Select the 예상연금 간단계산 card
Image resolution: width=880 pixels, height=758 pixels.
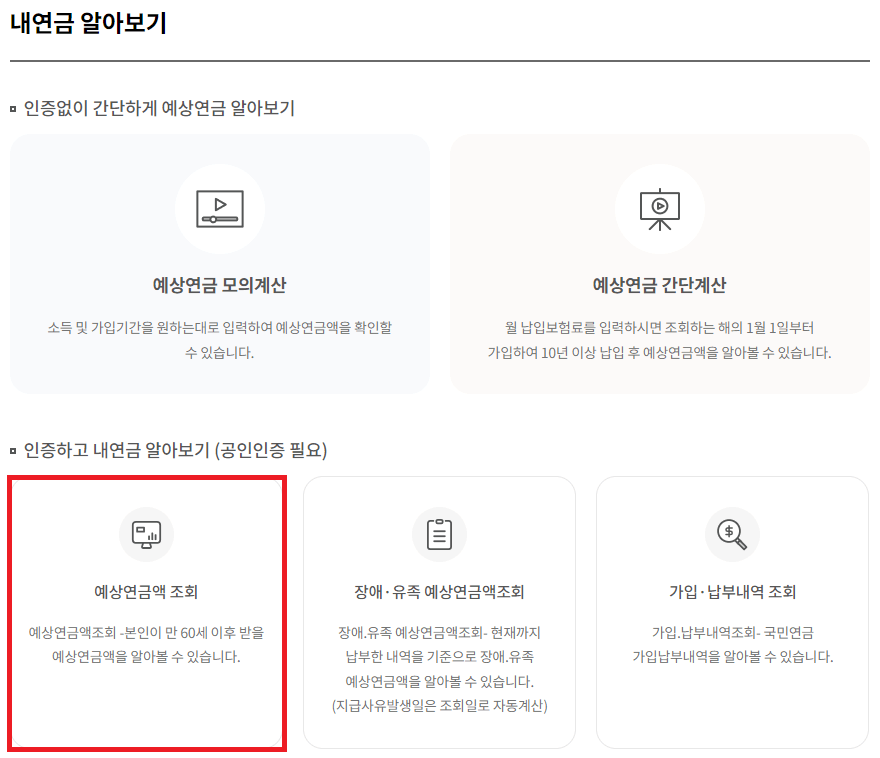(x=659, y=263)
